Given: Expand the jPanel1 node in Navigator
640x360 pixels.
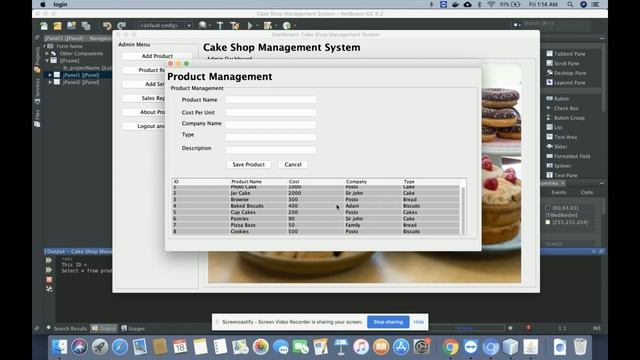Looking at the screenshot, I should tap(50, 75).
